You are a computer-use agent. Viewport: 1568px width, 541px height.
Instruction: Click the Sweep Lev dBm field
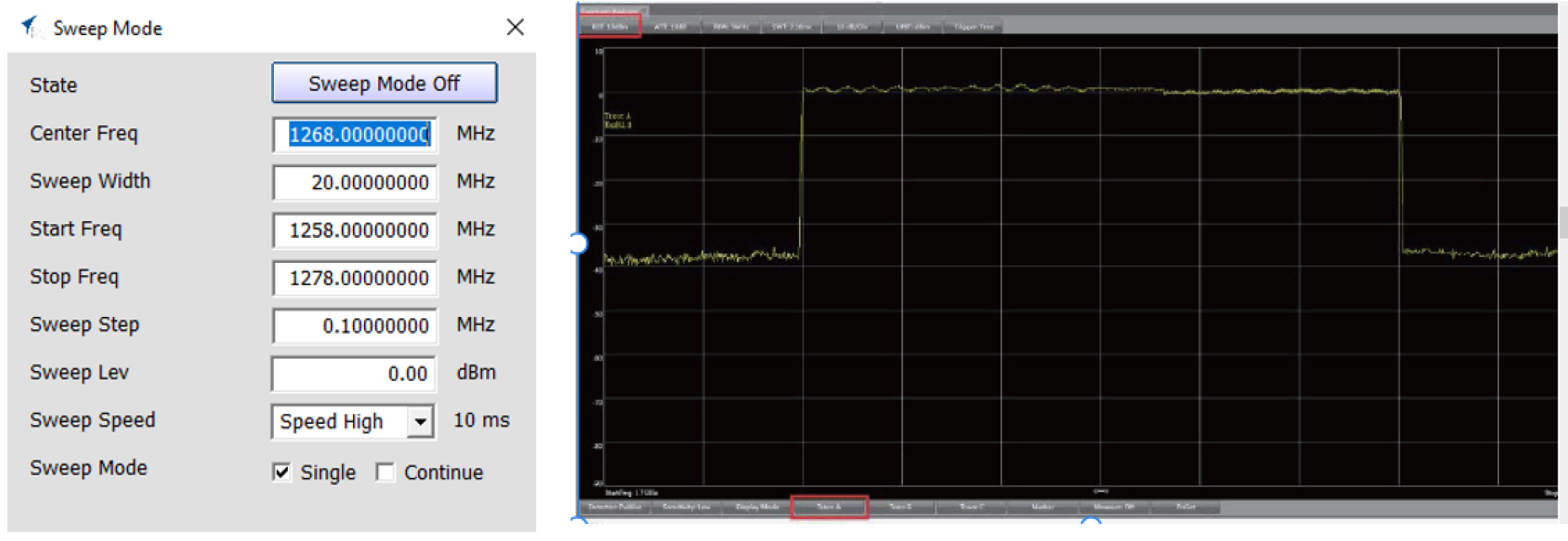click(354, 373)
